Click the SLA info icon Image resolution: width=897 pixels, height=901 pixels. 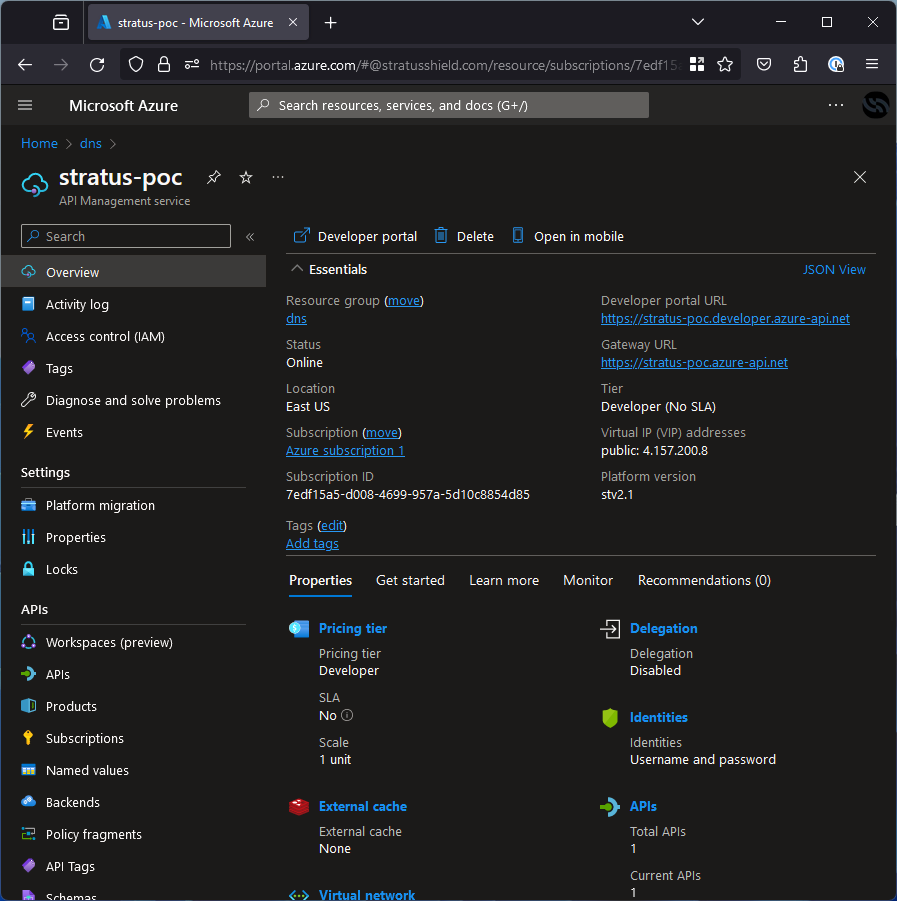(347, 715)
